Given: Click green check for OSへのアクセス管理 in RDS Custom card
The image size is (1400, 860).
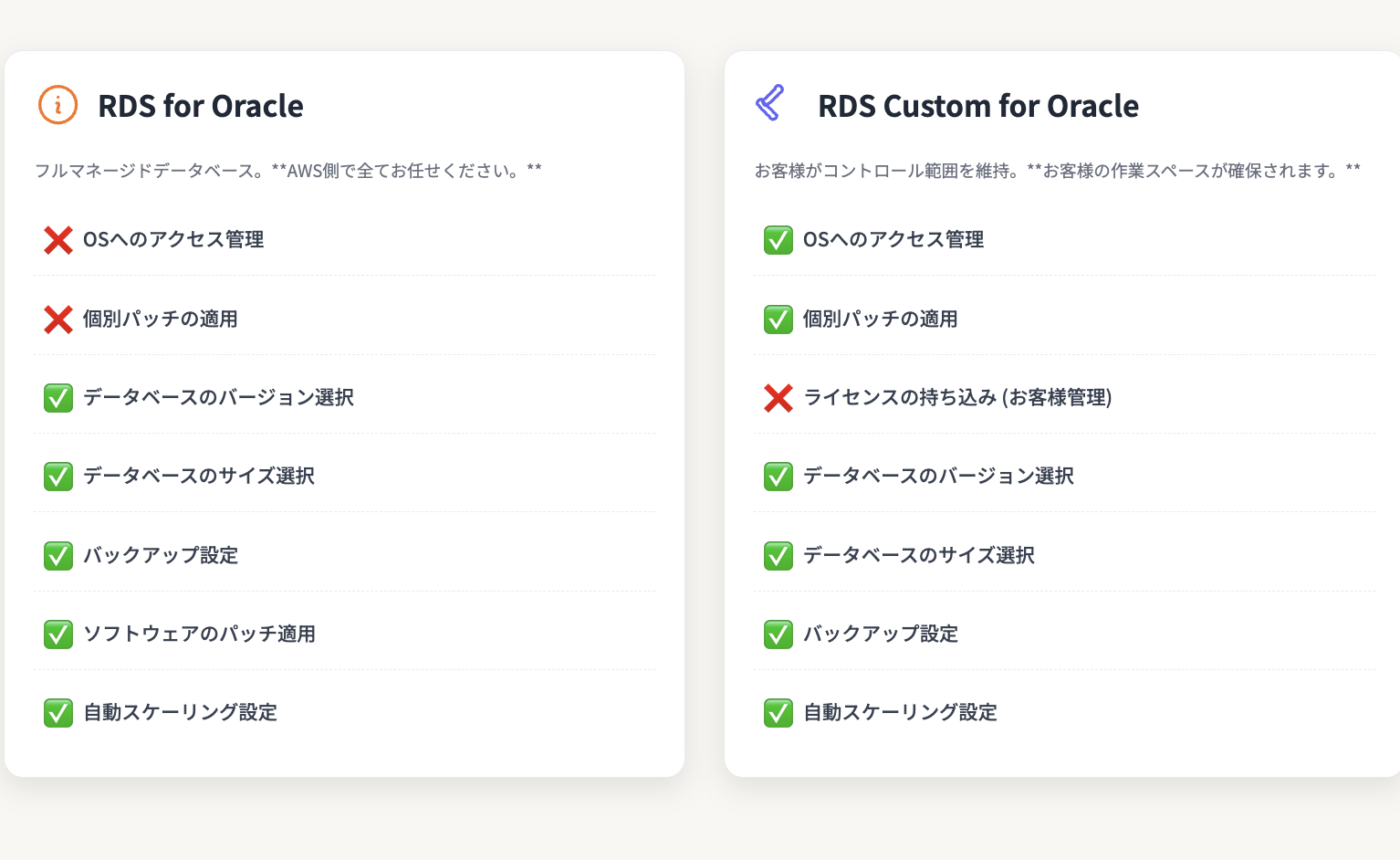Looking at the screenshot, I should 778,240.
